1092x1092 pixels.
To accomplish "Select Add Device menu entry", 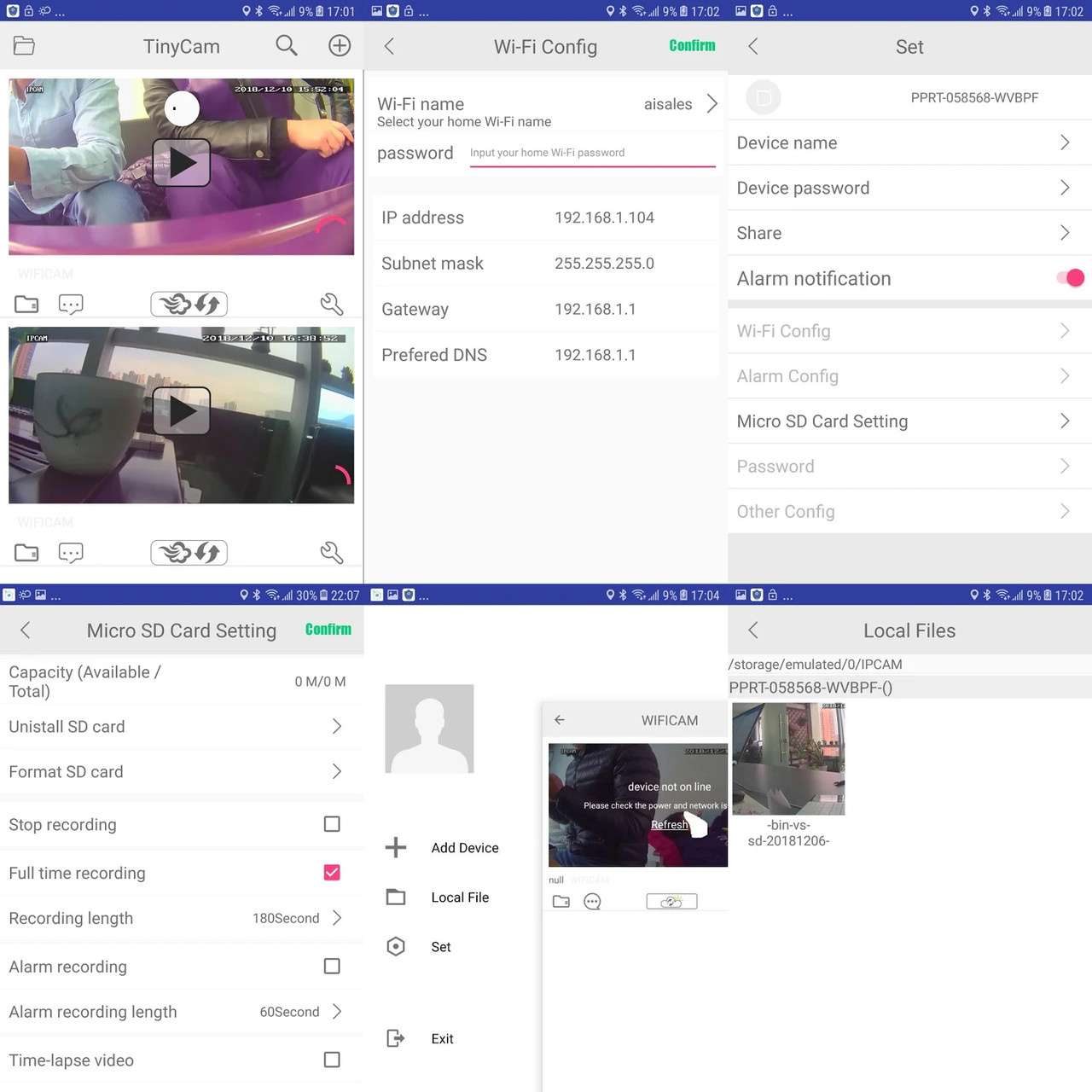I will coord(465,848).
